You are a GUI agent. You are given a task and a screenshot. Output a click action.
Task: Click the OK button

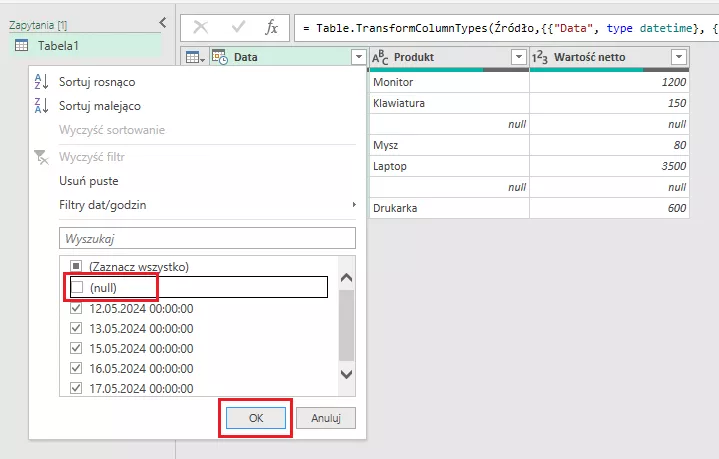point(256,418)
